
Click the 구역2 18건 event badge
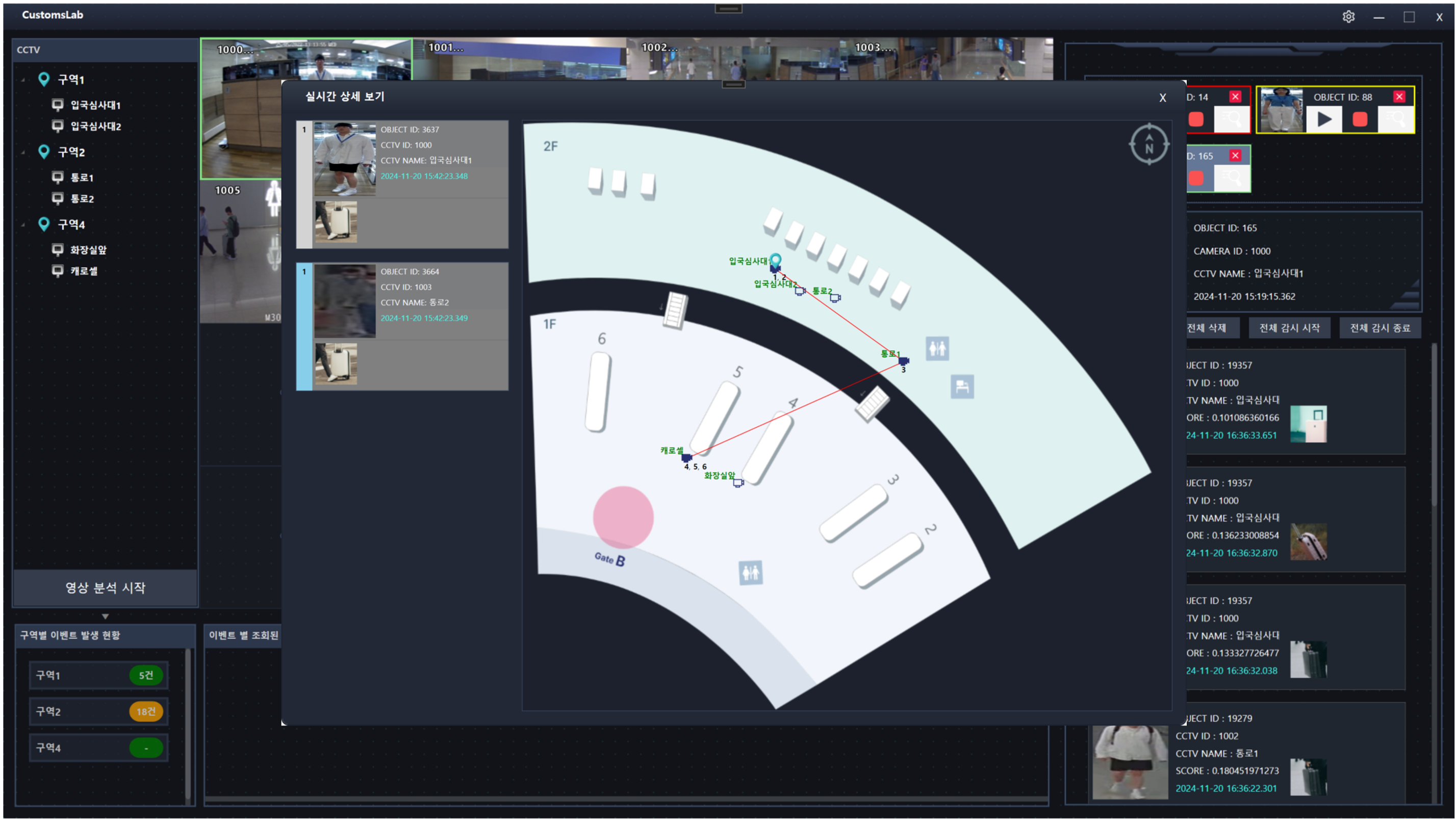(146, 711)
